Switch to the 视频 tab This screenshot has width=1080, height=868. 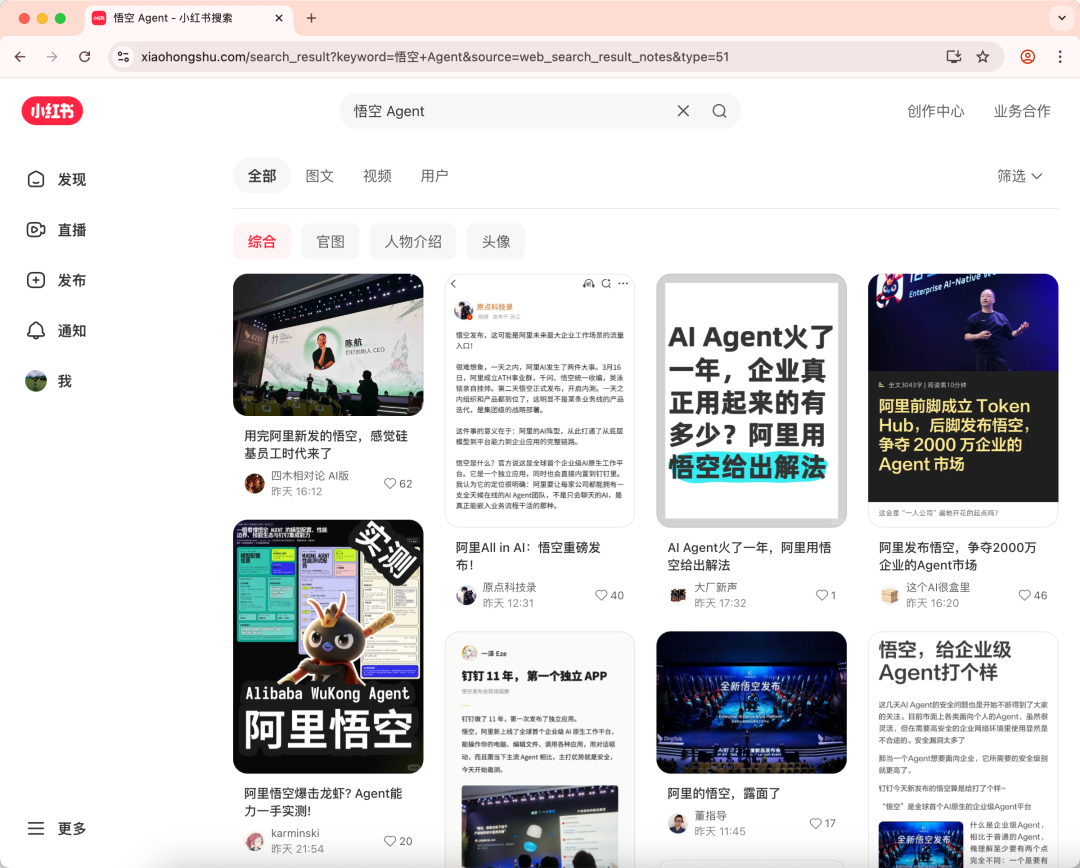click(x=377, y=176)
